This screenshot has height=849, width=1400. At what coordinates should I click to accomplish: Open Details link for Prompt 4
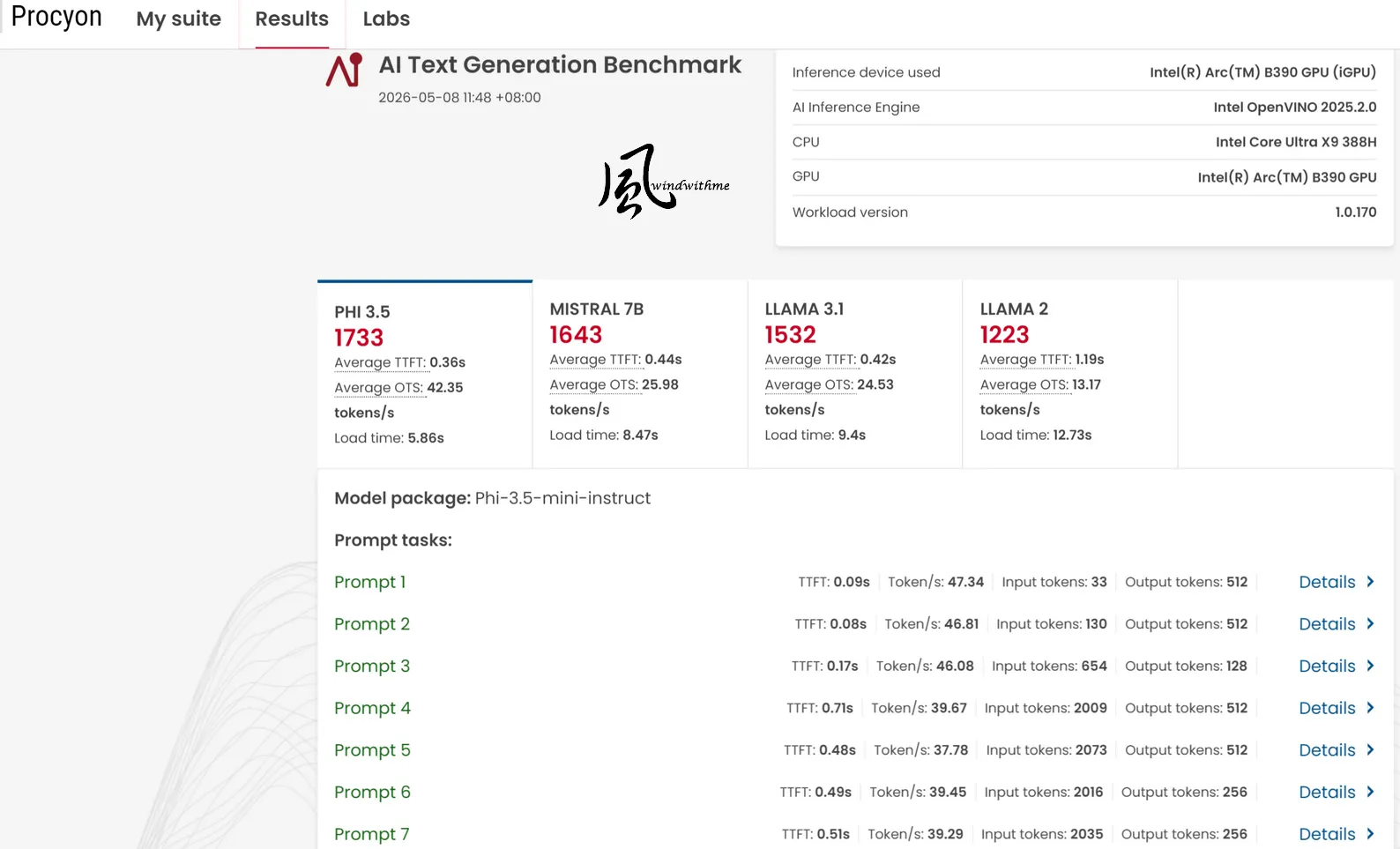coord(1327,708)
